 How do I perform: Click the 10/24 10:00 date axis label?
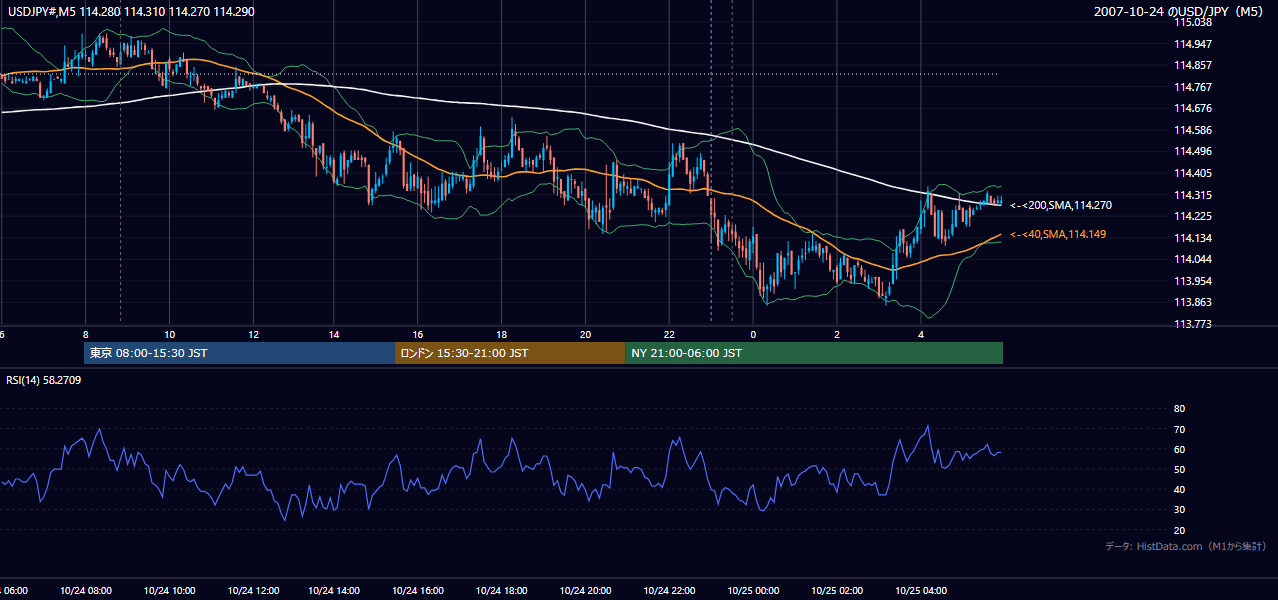click(x=169, y=591)
